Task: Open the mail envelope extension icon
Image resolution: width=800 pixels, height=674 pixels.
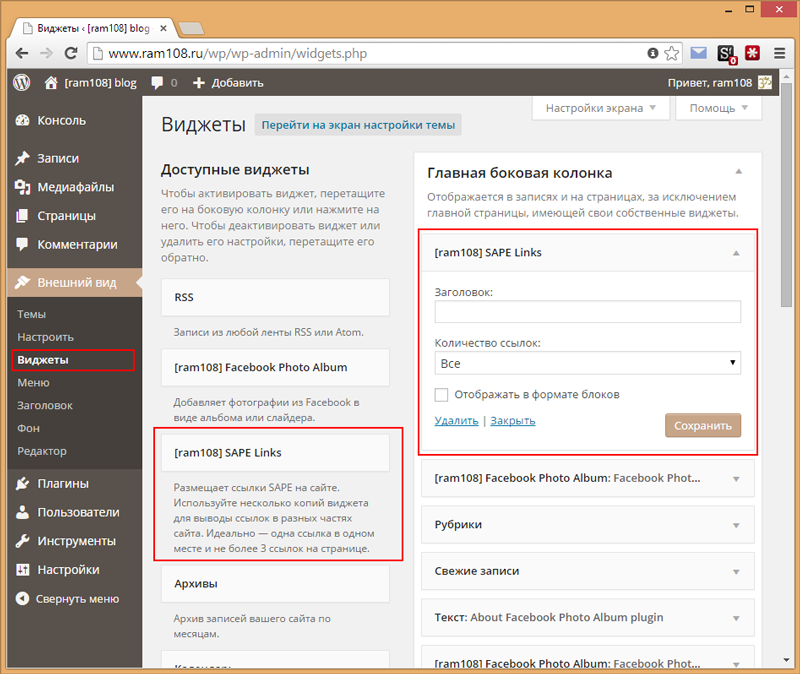Action: (698, 53)
